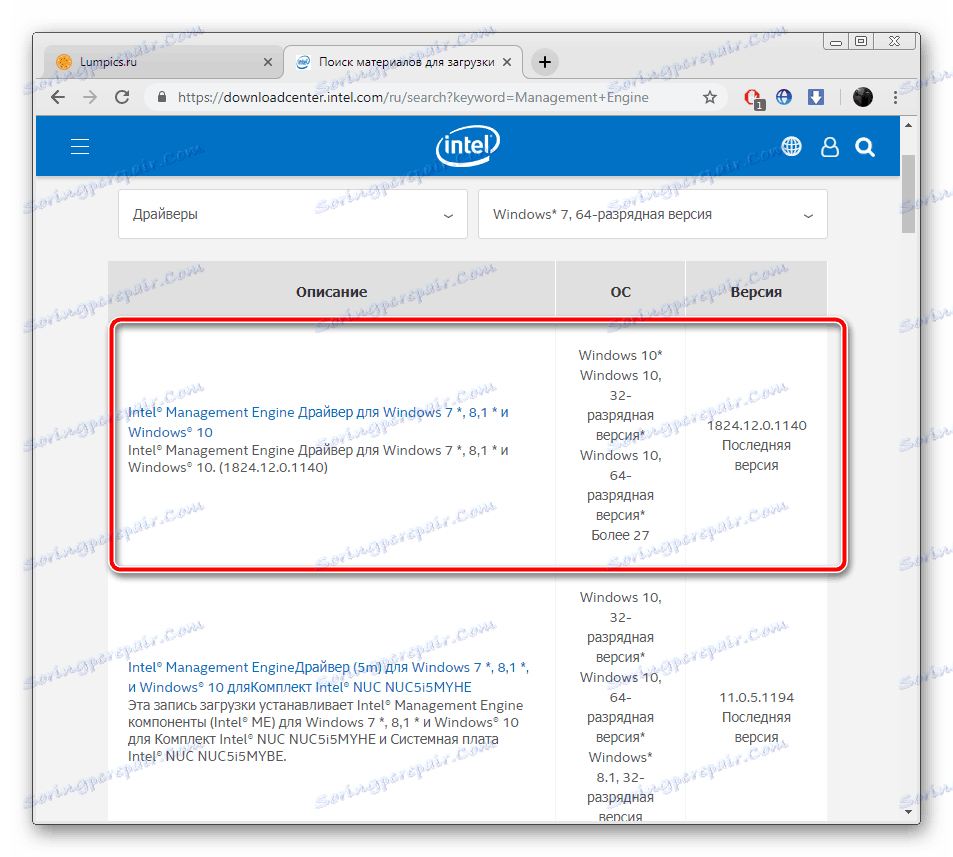The height and width of the screenshot is (857, 953).
Task: Open the Intel hamburger menu
Action: 80,146
